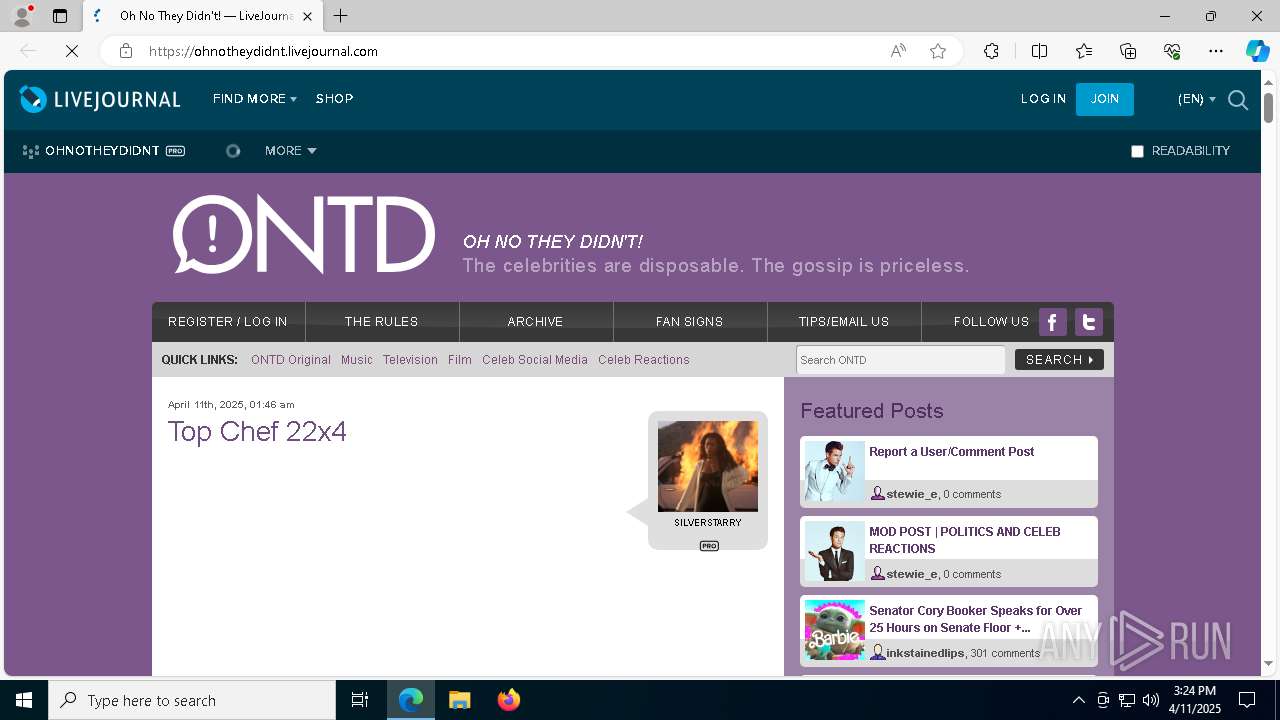Open the Fan Signs tab
The height and width of the screenshot is (720, 1280).
[x=690, y=322]
